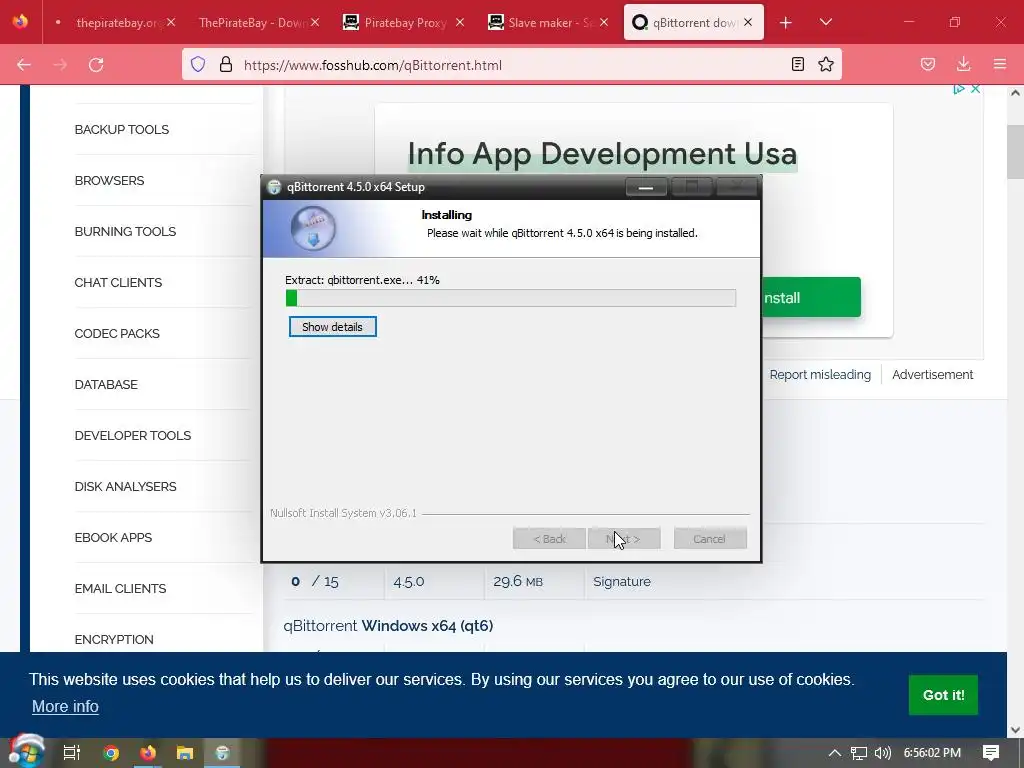
Task: Open Chrome from the taskbar
Action: point(110,753)
